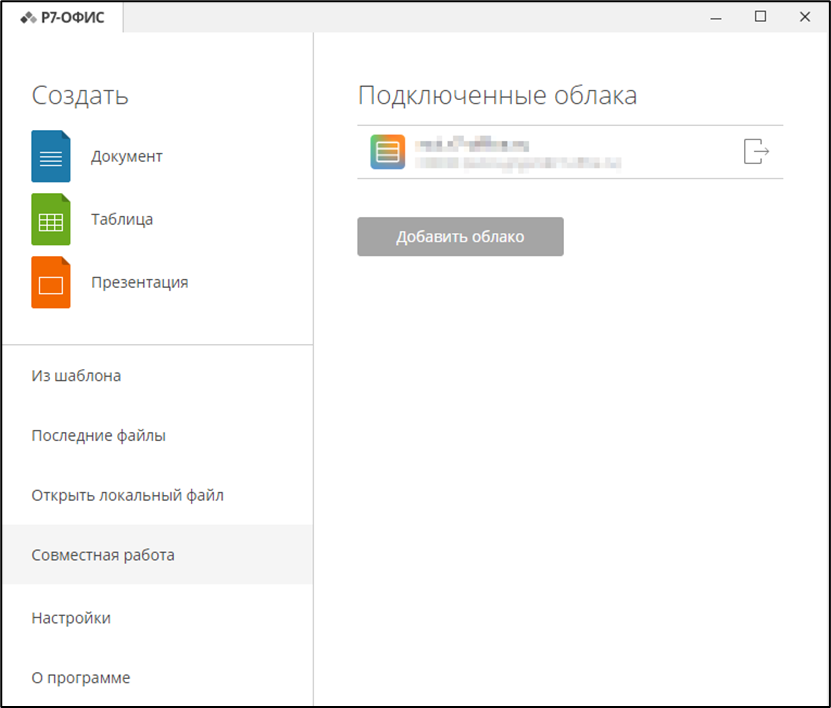Log out of connected cloud via exit icon

[x=756, y=152]
